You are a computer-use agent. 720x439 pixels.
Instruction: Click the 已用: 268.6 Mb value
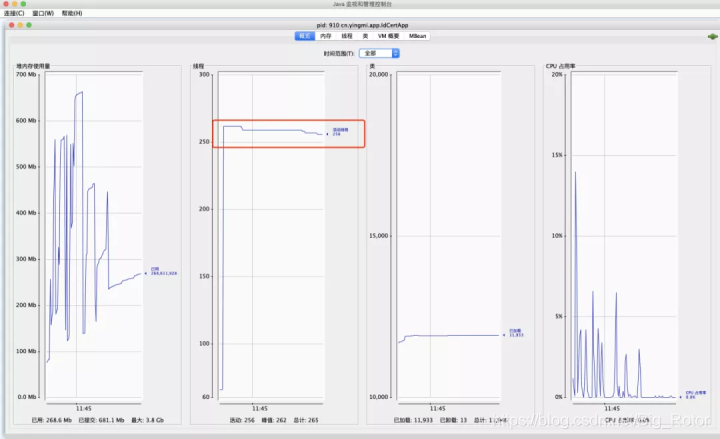coord(52,420)
